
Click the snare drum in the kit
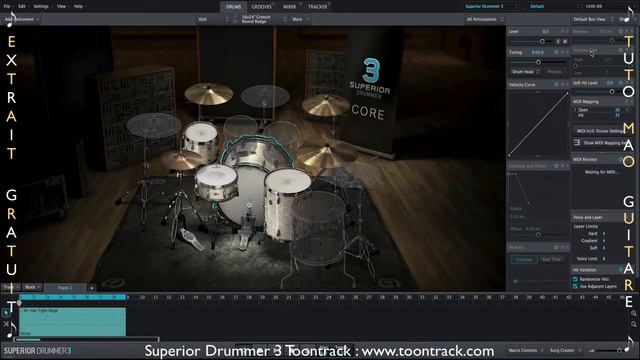click(x=216, y=182)
